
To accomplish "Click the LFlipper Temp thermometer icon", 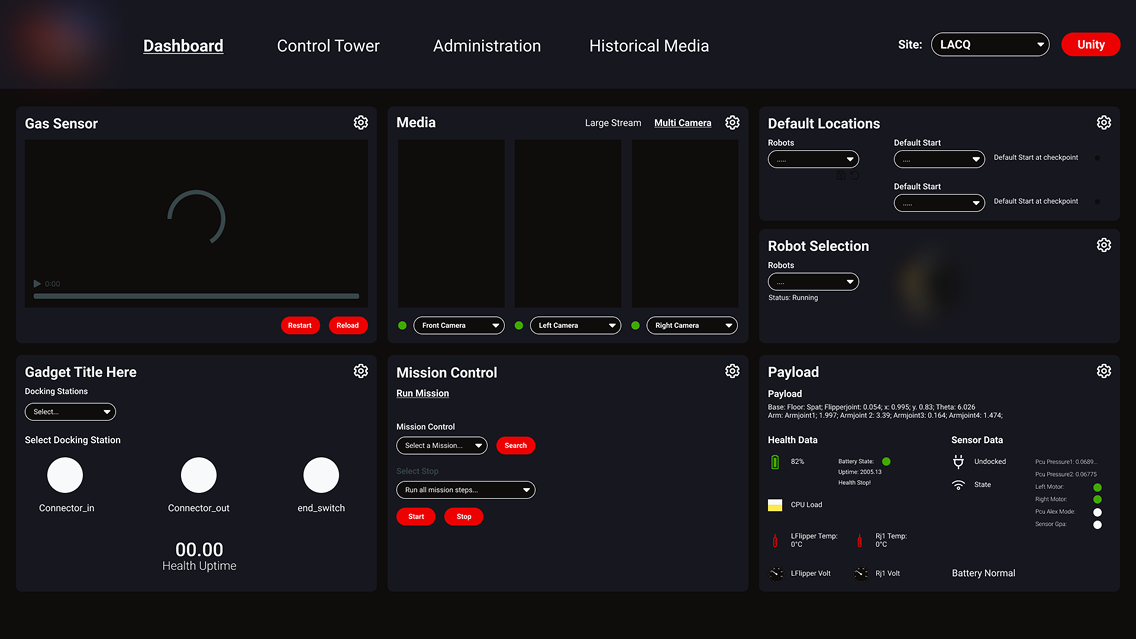I will tap(775, 540).
